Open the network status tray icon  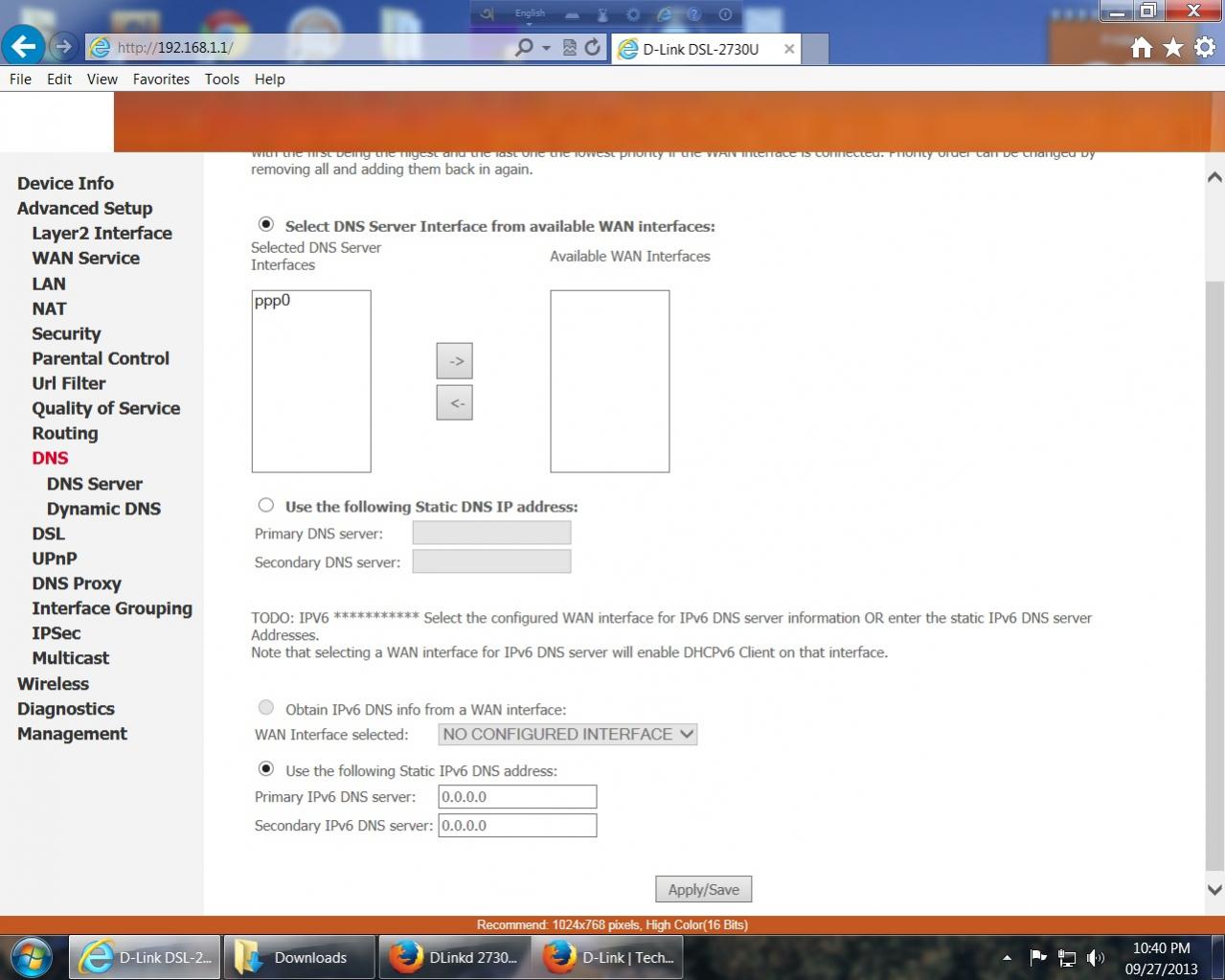(x=1067, y=957)
